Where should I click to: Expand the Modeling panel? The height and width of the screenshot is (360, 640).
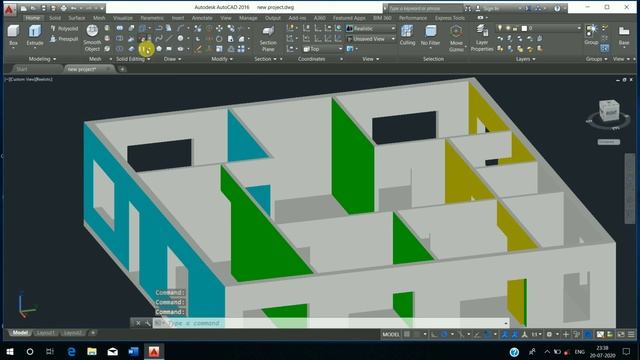42,59
